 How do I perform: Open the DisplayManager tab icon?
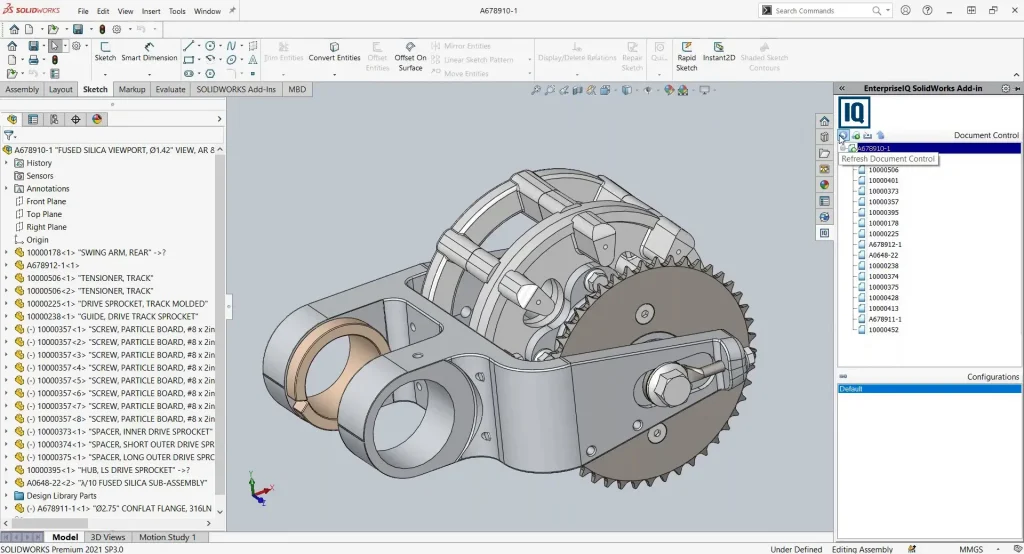(97, 119)
